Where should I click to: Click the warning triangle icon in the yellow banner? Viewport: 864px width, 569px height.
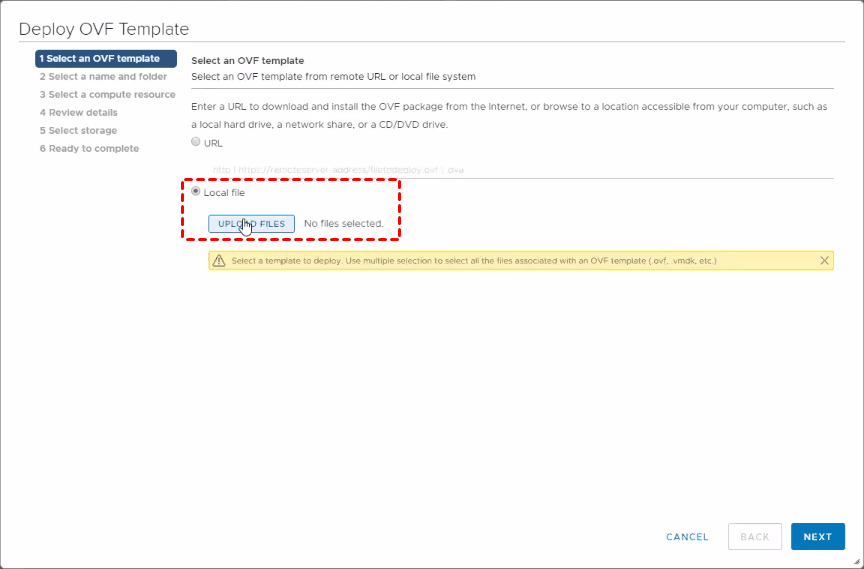(x=219, y=261)
